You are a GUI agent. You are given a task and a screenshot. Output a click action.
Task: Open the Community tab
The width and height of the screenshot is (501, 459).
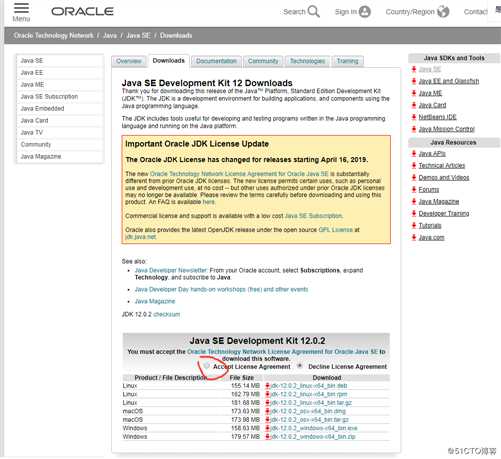[x=263, y=61]
